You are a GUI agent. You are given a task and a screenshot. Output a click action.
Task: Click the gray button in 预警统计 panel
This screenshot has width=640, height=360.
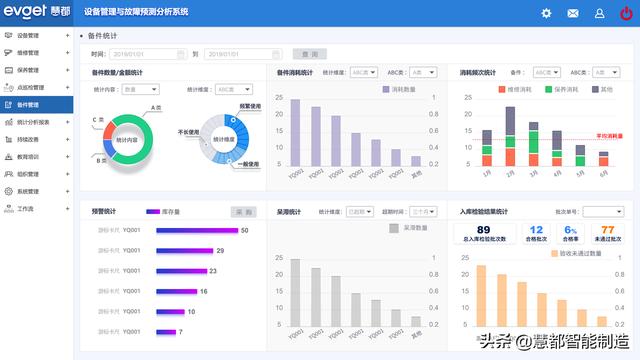tap(244, 212)
